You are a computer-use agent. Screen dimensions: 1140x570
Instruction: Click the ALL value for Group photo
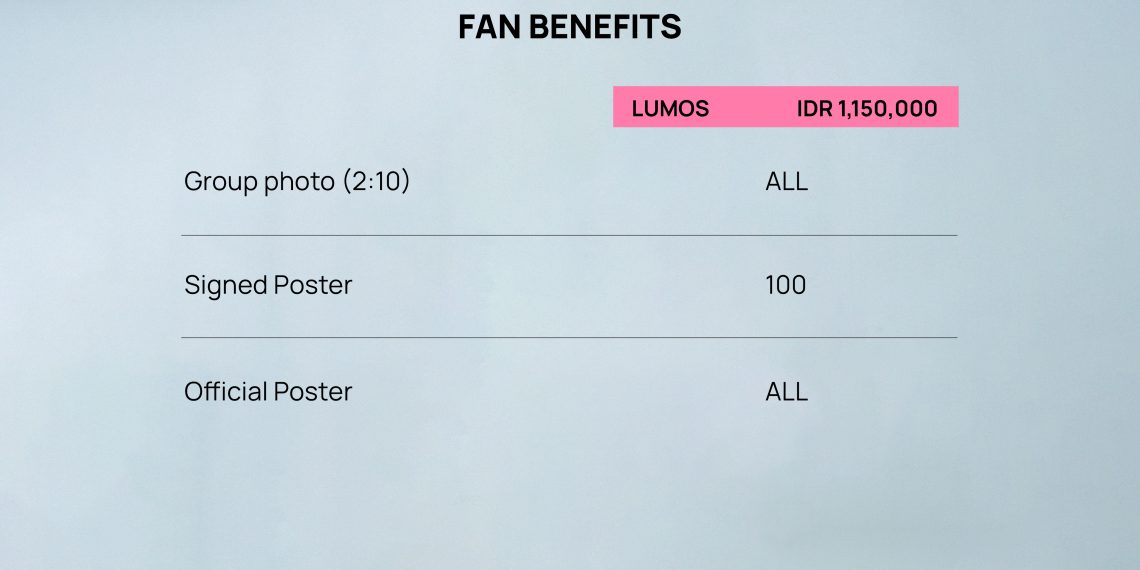pyautogui.click(x=787, y=181)
